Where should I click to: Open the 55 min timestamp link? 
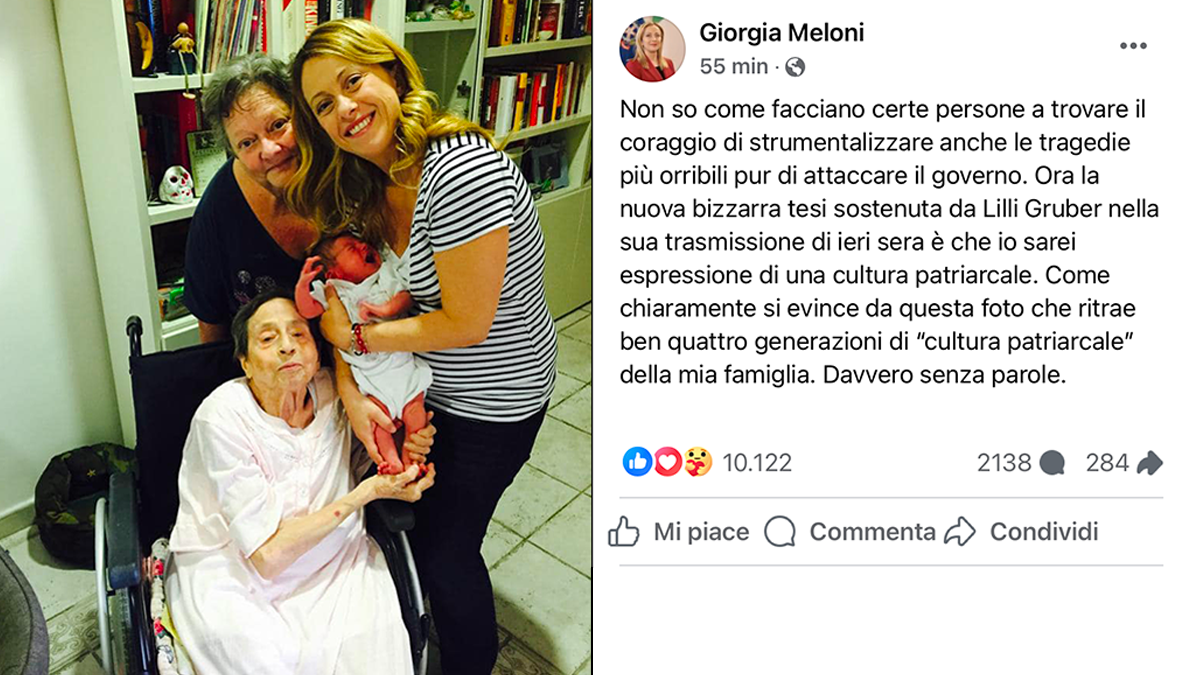pos(734,67)
